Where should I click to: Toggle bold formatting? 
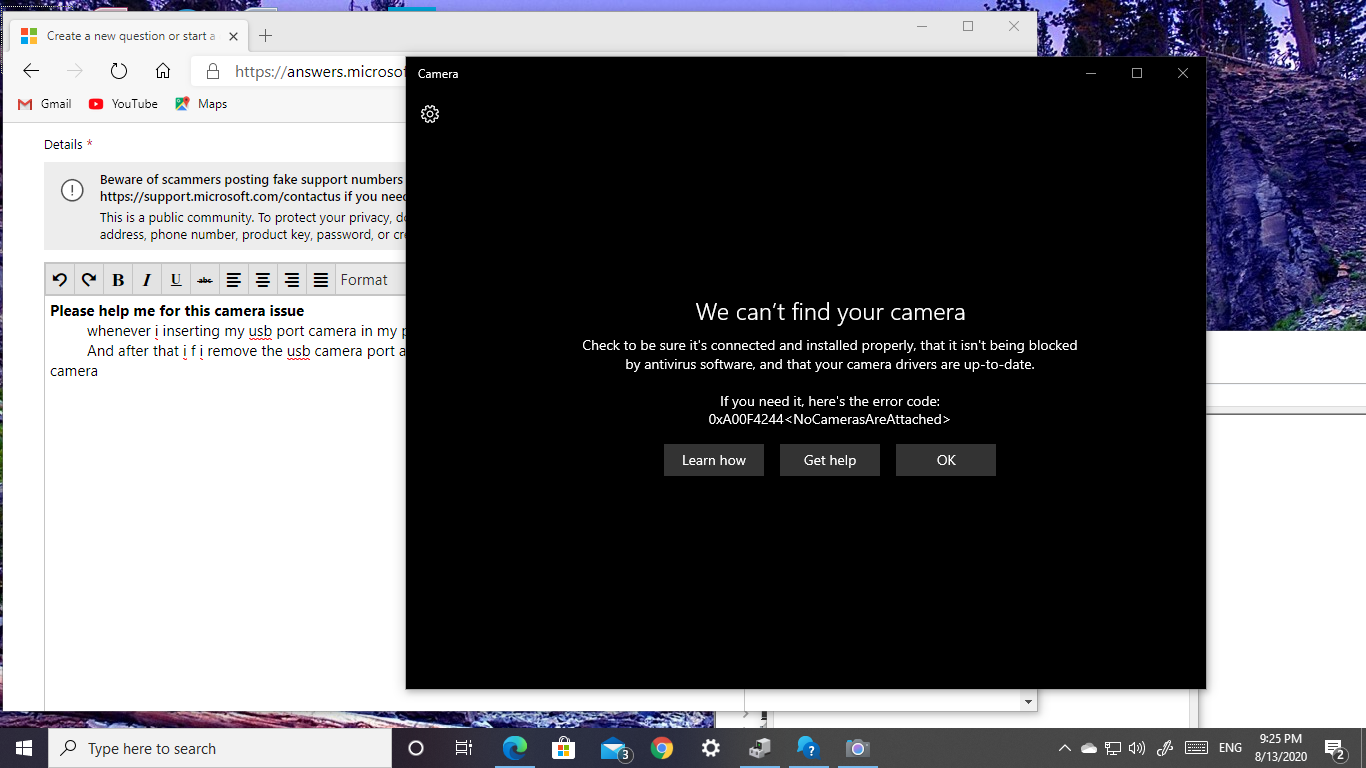(118, 280)
